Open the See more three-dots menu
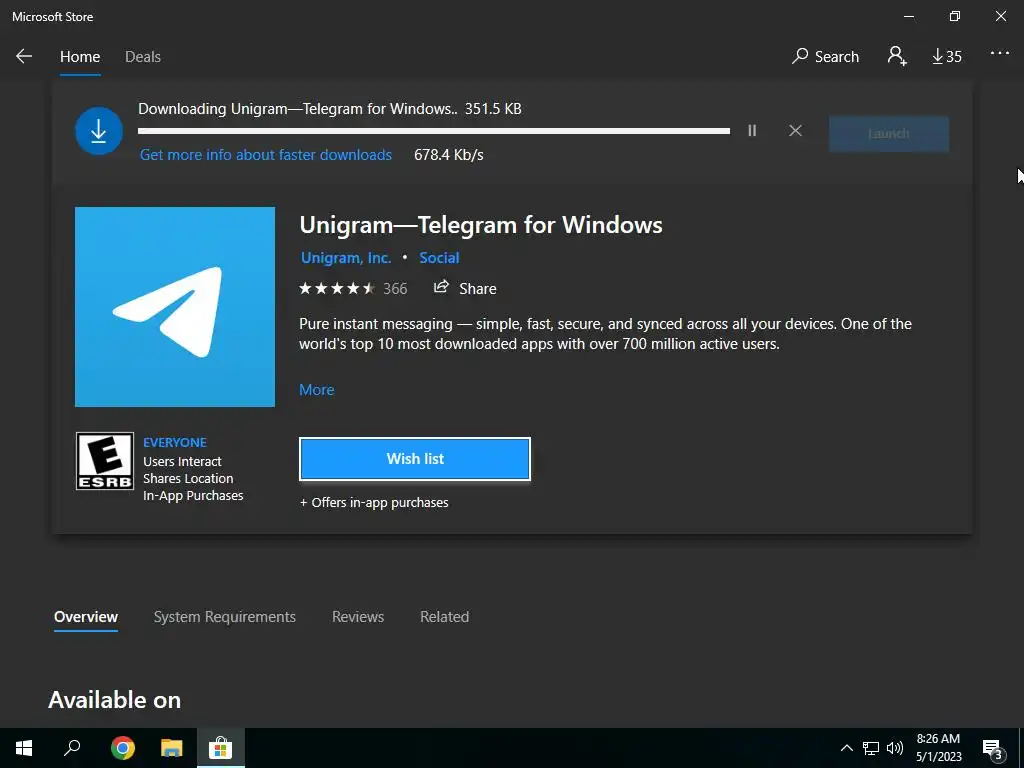The width and height of the screenshot is (1024, 768). click(1000, 54)
